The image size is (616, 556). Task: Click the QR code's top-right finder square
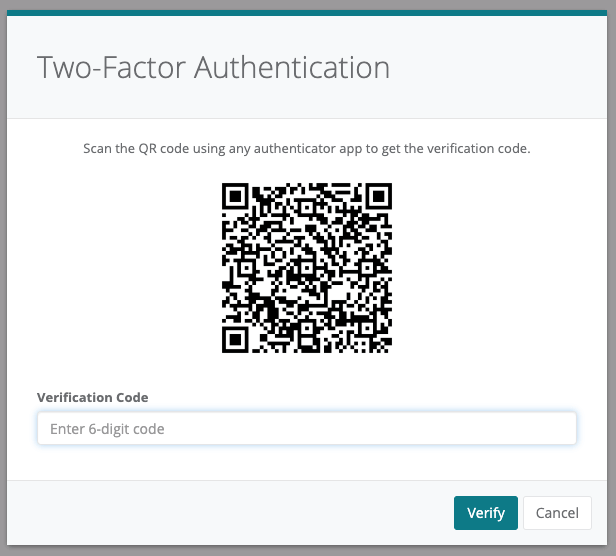378,196
